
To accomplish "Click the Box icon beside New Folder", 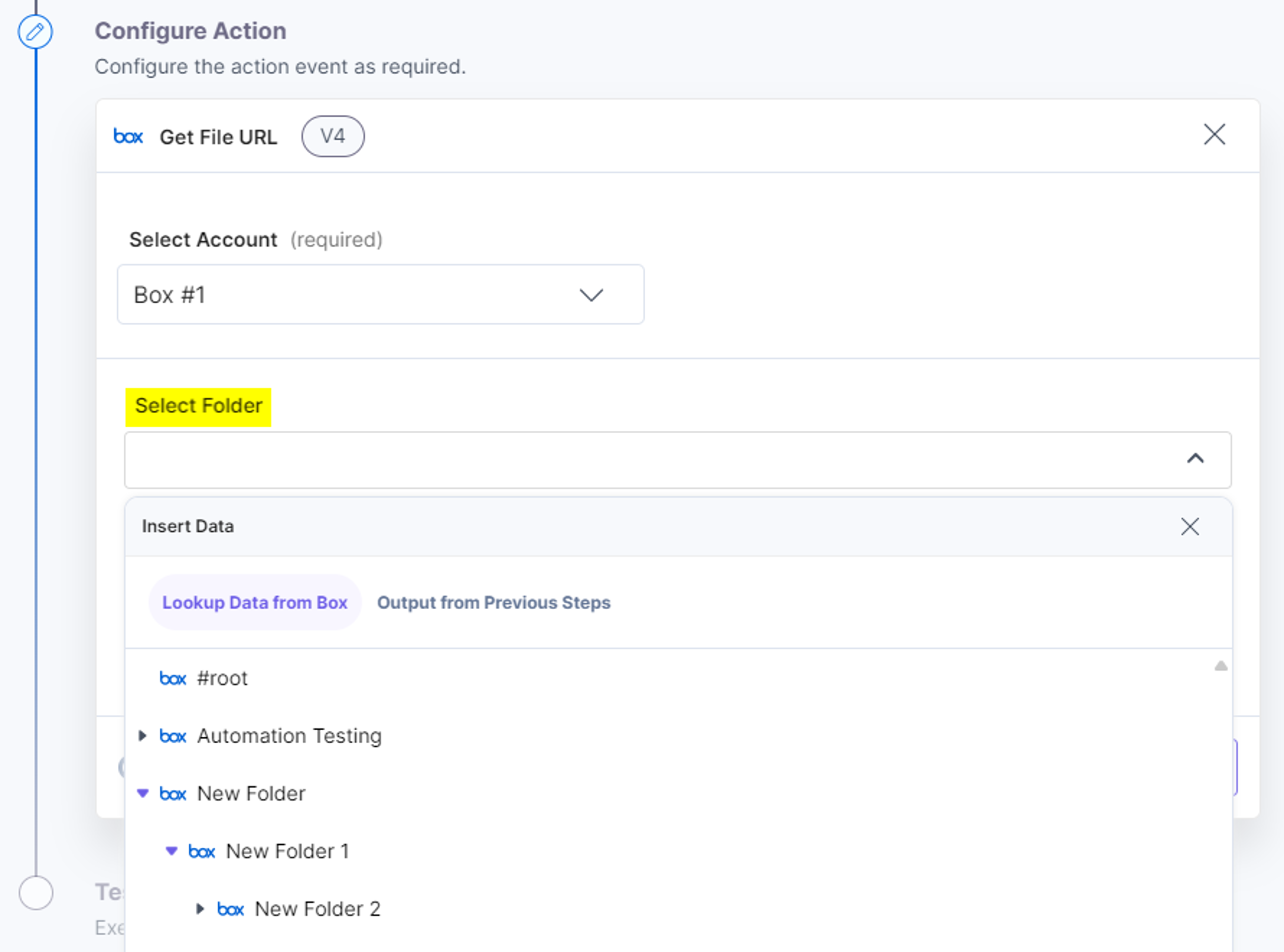I will pos(173,794).
